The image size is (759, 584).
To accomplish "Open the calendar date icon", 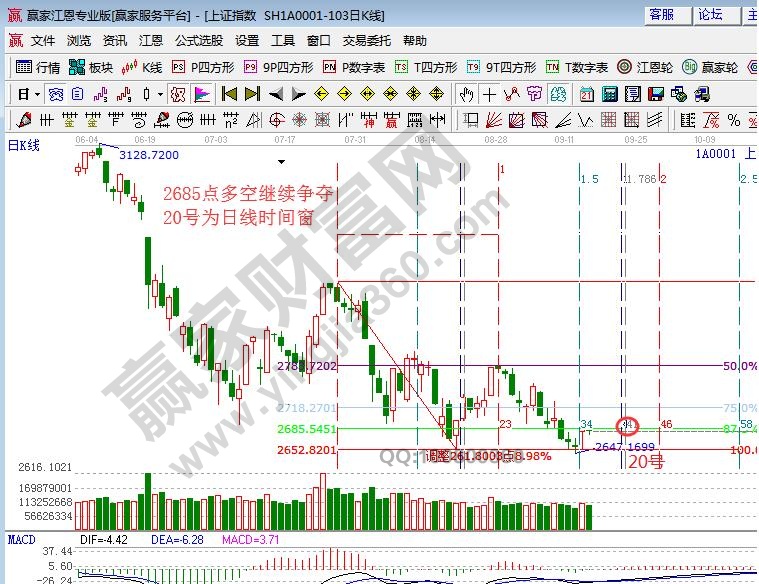I will (586, 94).
